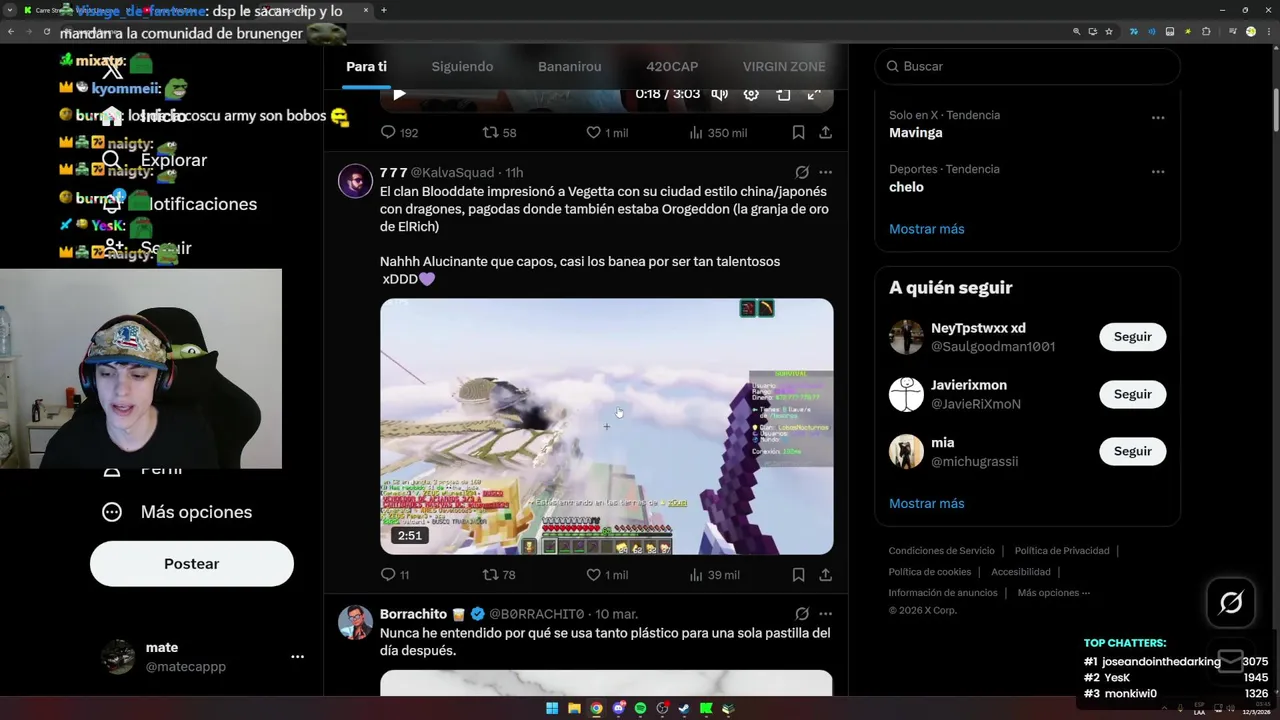Reply to the post with 192 comments
The height and width of the screenshot is (720, 1280).
pos(399,132)
